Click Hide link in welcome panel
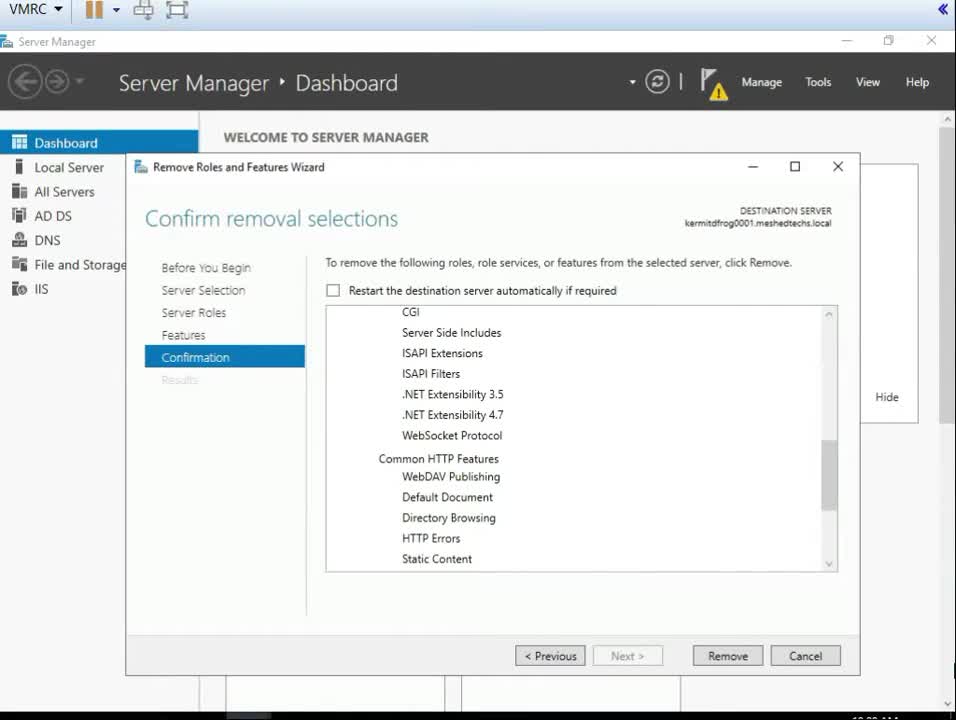The image size is (956, 720). pos(886,397)
